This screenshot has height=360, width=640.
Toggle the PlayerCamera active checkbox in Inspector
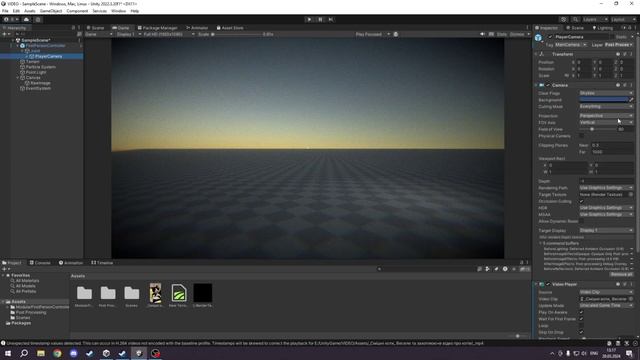coord(550,37)
